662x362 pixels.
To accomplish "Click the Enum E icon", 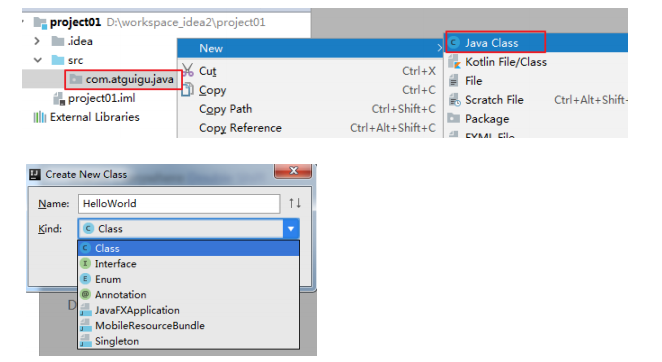I will (86, 279).
